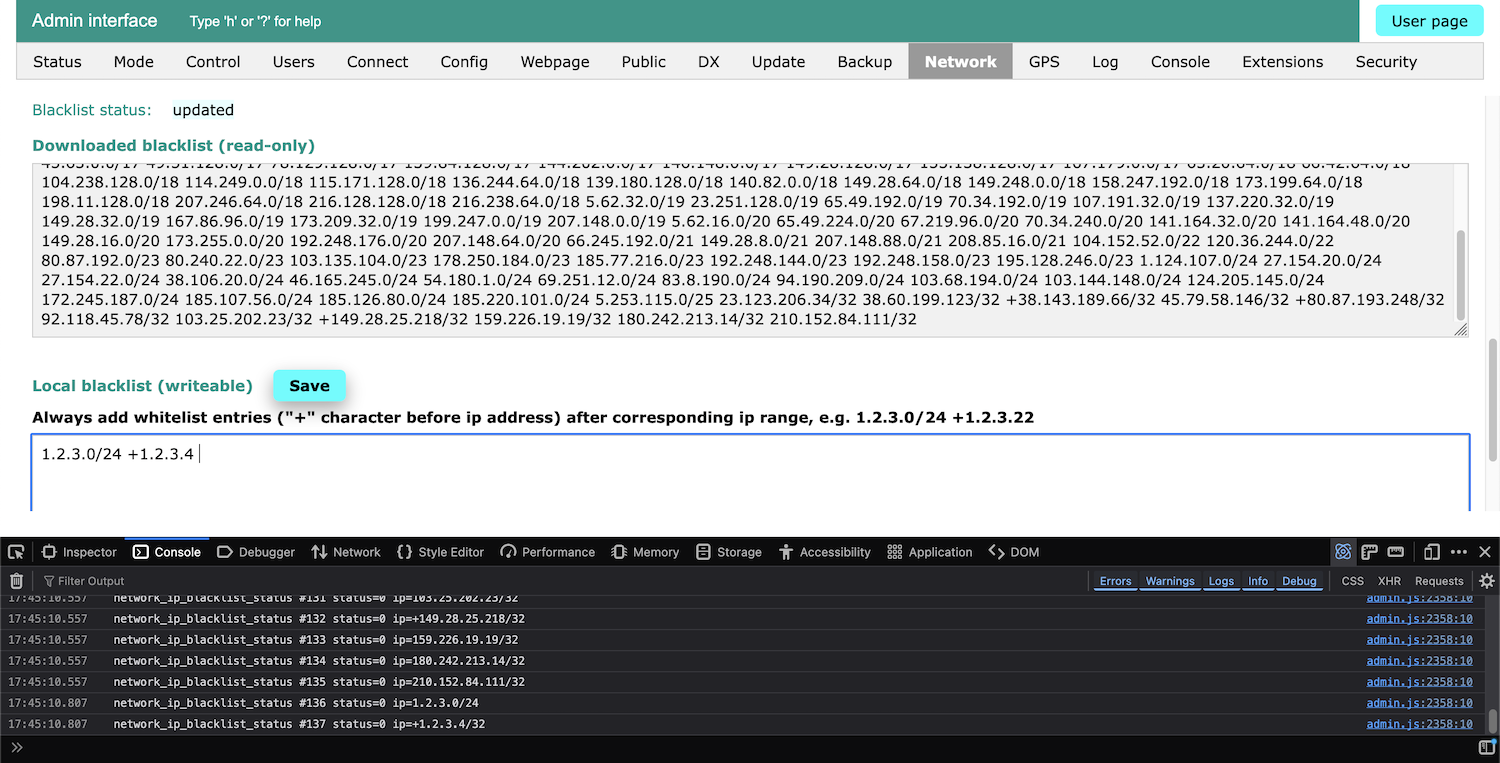Open the devtools Style Editor tab

coord(440,552)
